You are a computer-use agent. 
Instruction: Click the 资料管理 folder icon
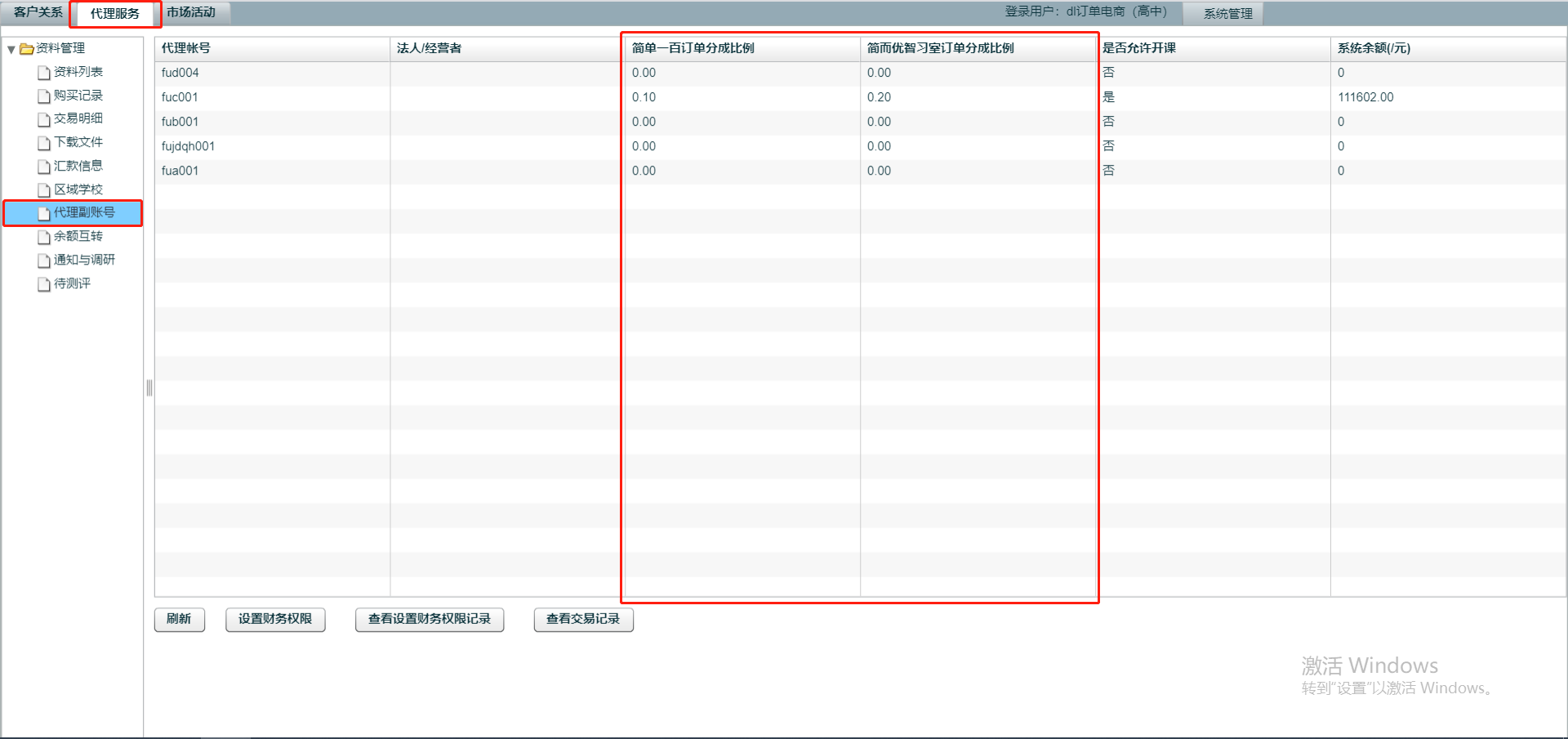click(26, 49)
